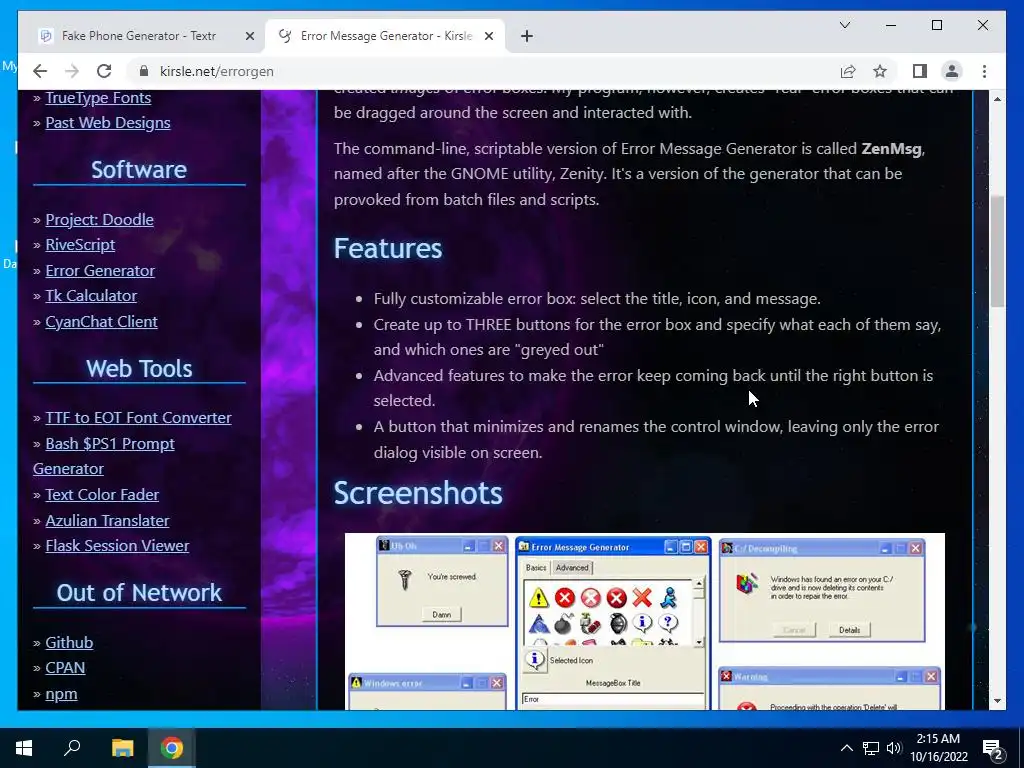This screenshot has height=768, width=1024.
Task: Click the Software section heading
Action: tap(139, 170)
